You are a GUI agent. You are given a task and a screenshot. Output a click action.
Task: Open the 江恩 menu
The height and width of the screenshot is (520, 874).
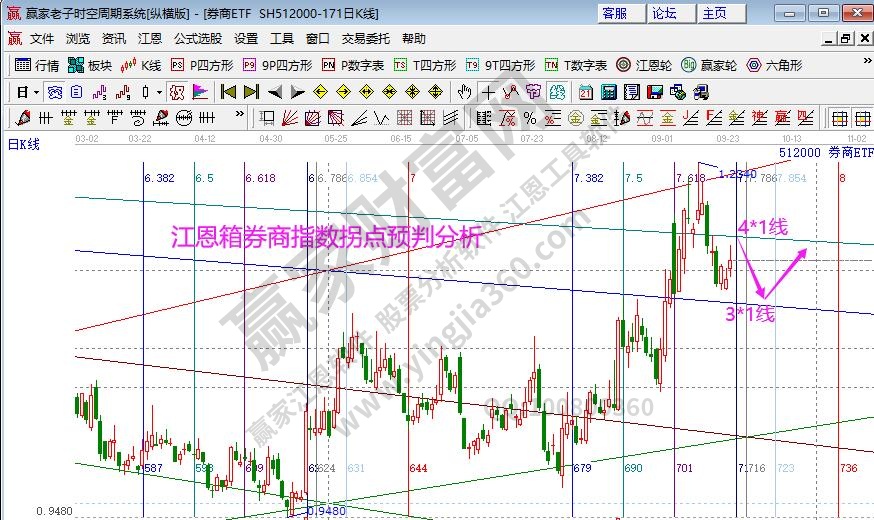point(150,39)
